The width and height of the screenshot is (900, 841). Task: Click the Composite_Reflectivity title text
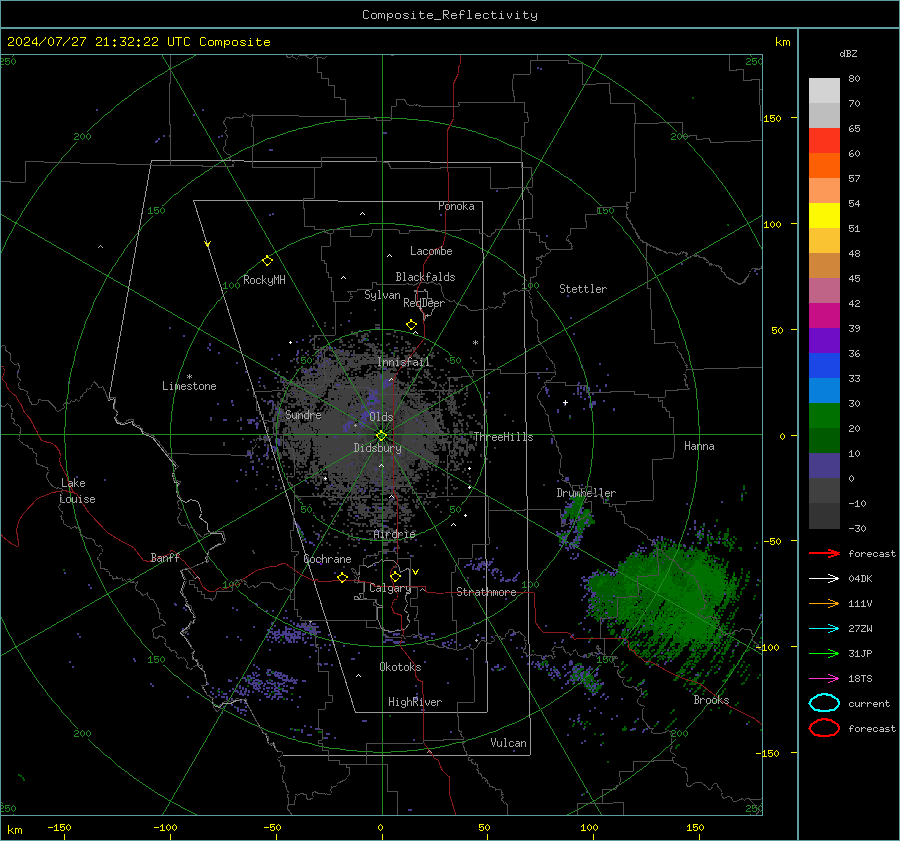point(449,15)
